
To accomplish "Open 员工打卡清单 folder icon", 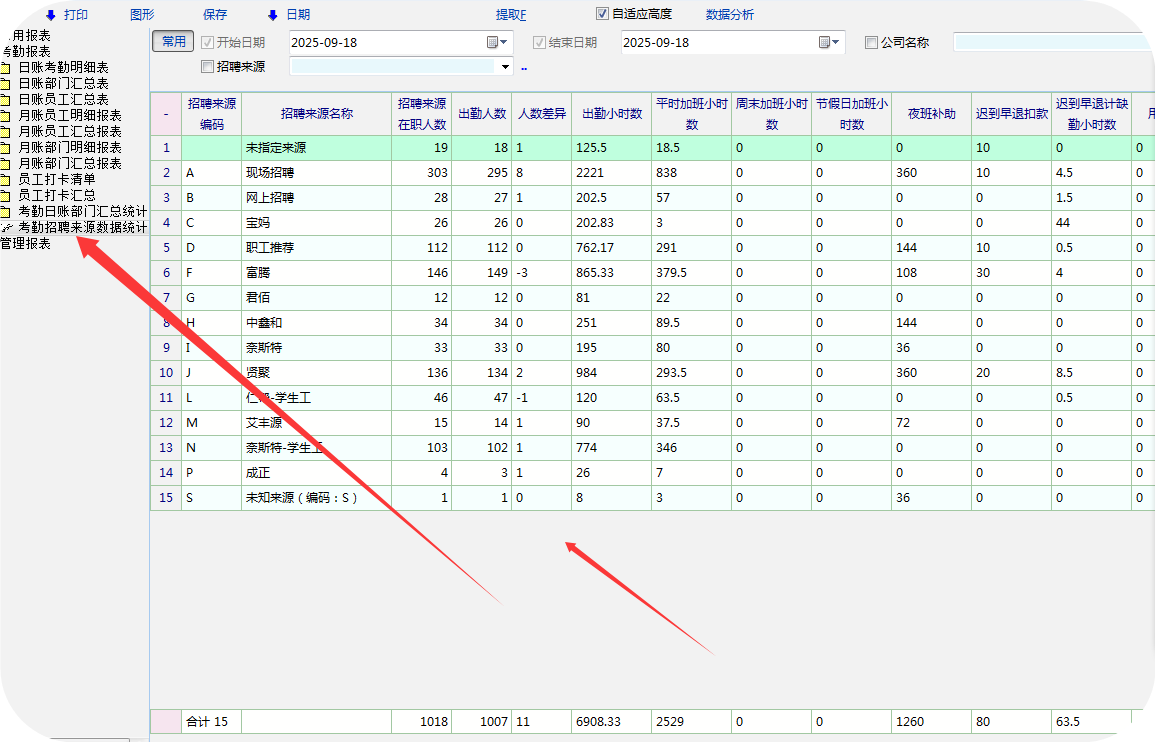I will tap(7, 180).
